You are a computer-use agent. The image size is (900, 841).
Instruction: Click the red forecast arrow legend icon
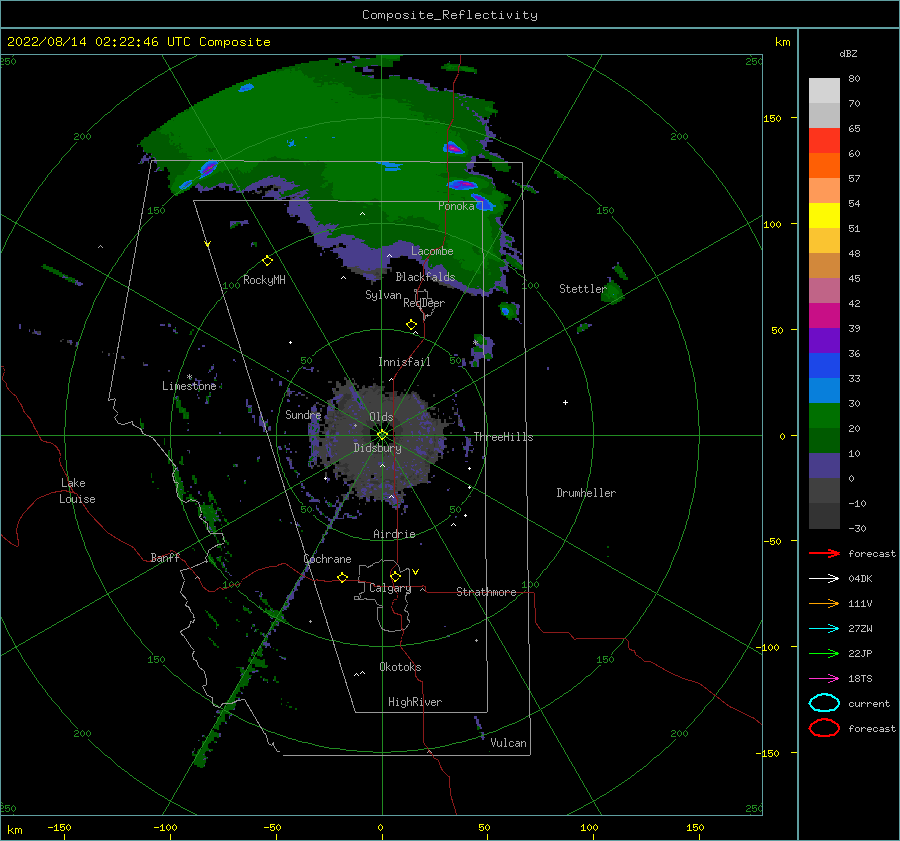point(824,553)
